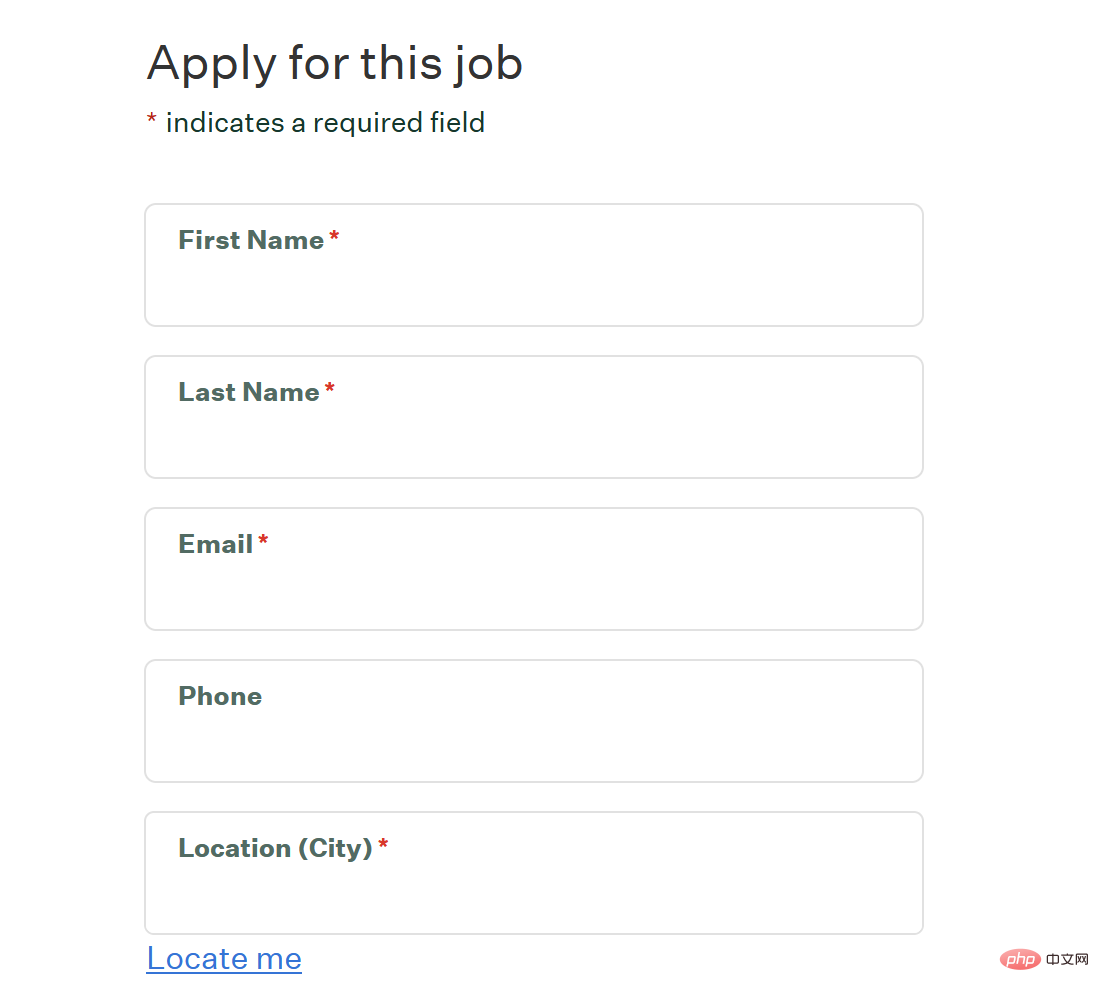Click inside the First Name input box
Image resolution: width=1099 pixels, height=992 pixels.
pos(533,287)
